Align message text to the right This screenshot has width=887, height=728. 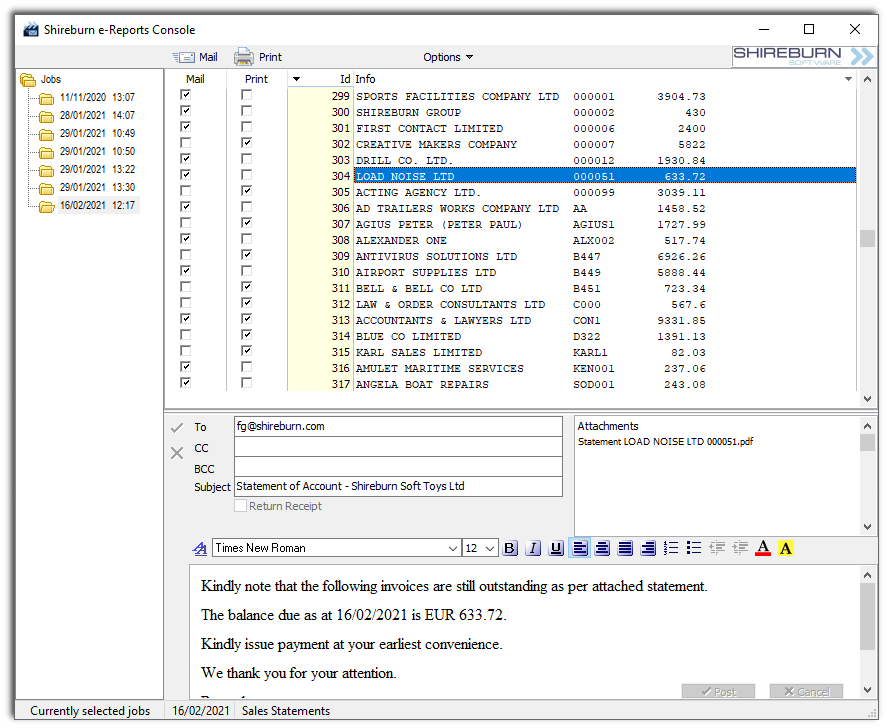pyautogui.click(x=648, y=548)
